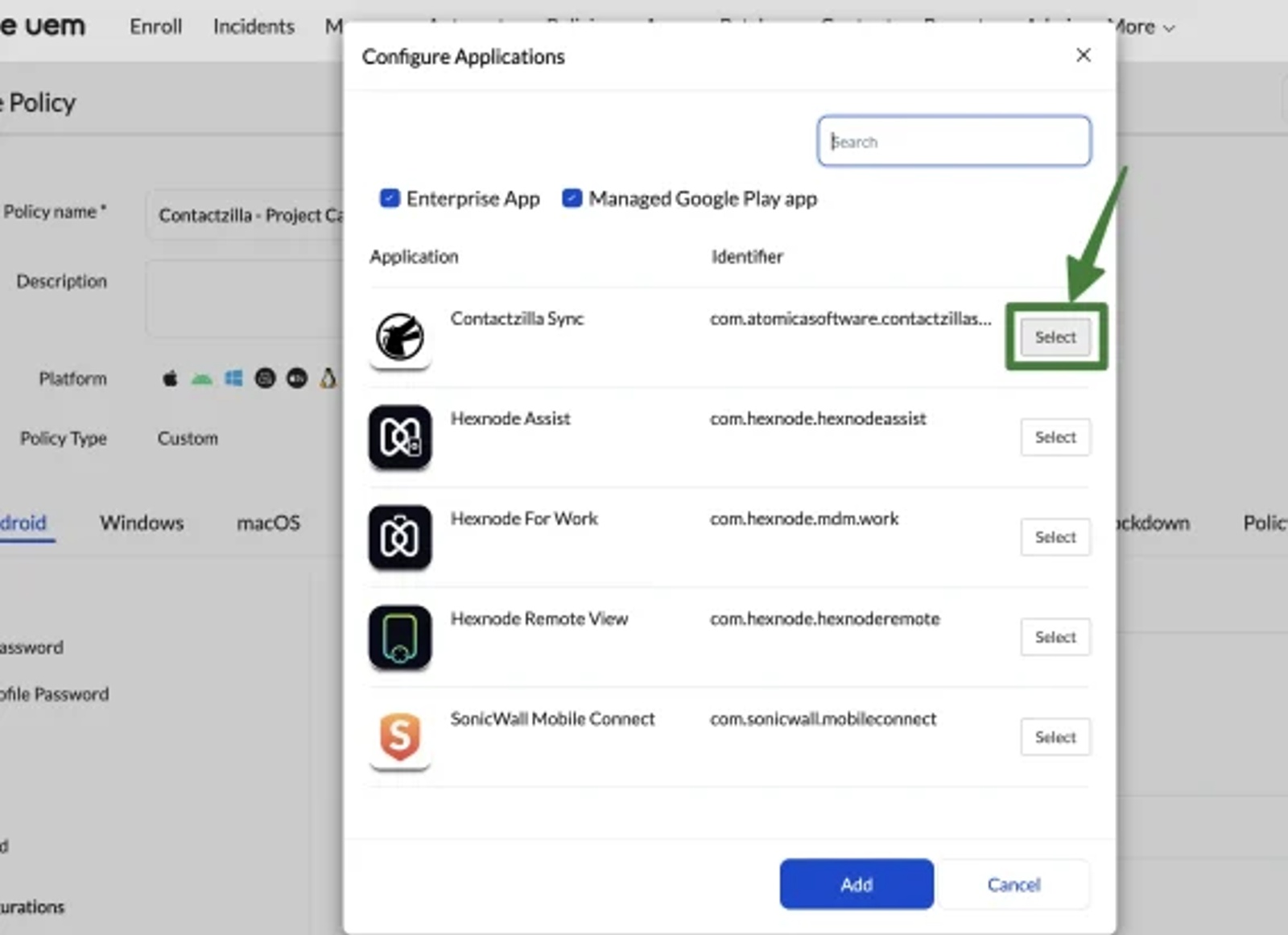Select Hexnode Remote View application
Image resolution: width=1288 pixels, height=935 pixels.
(1055, 637)
